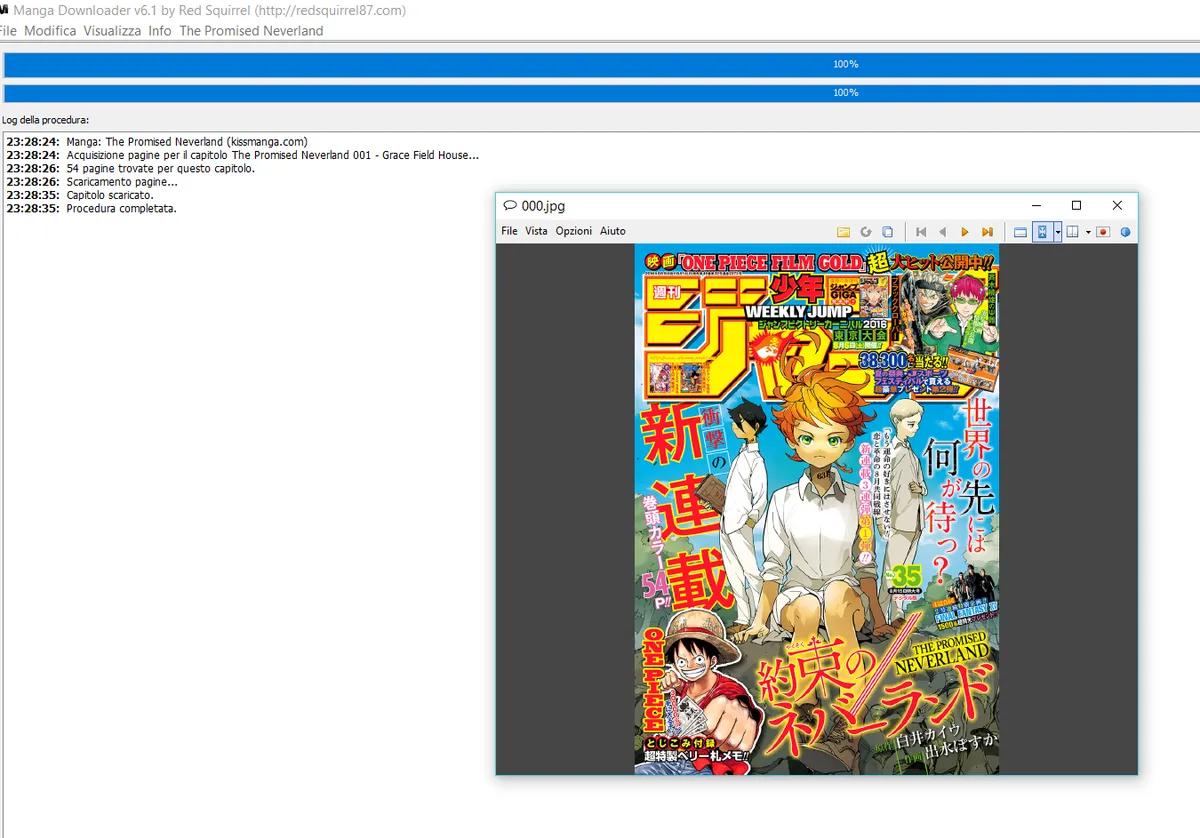This screenshot has width=1200, height=838.
Task: Select the The Promised Neverland menu item
Action: 250,31
